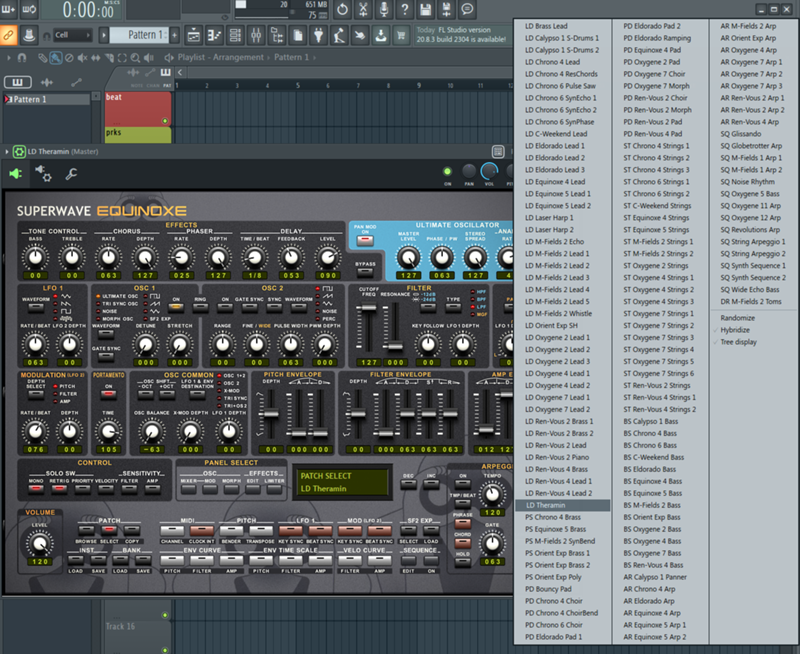Screen dimensions: 800x654
Task: Toggle the OSC 1 ON switch
Action: click(176, 307)
